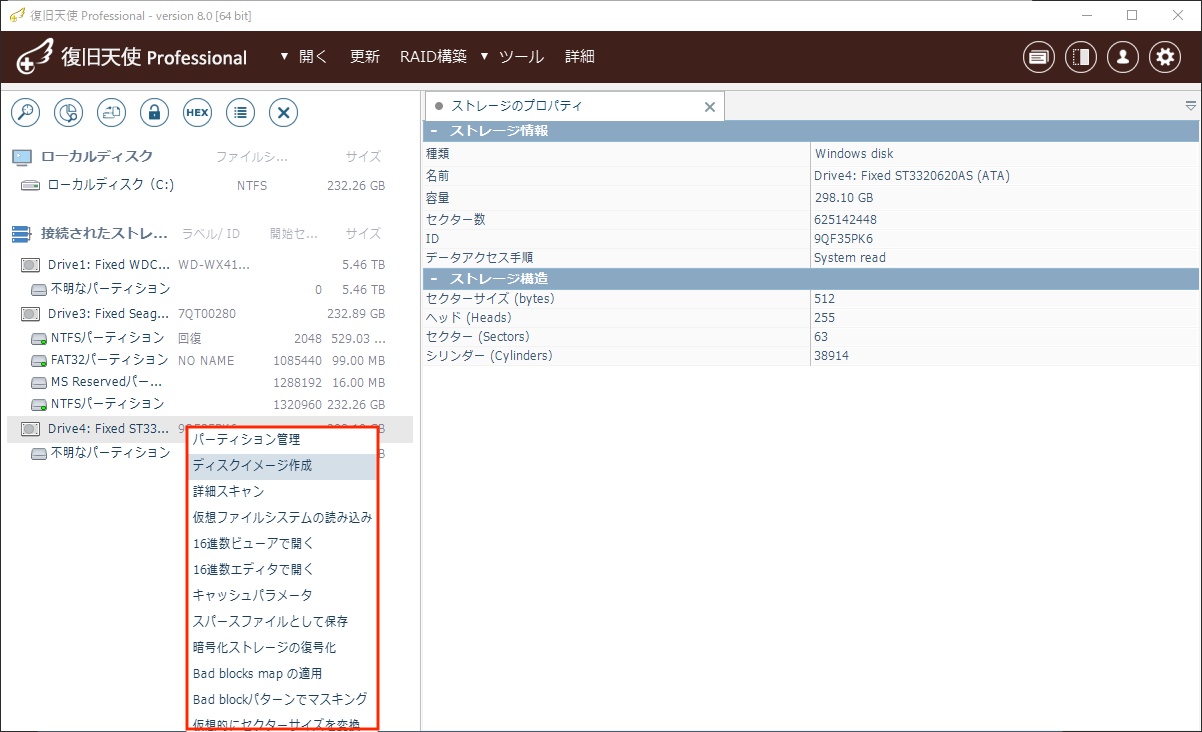Click the padlock toolbar icon
This screenshot has width=1202, height=732.
click(154, 112)
